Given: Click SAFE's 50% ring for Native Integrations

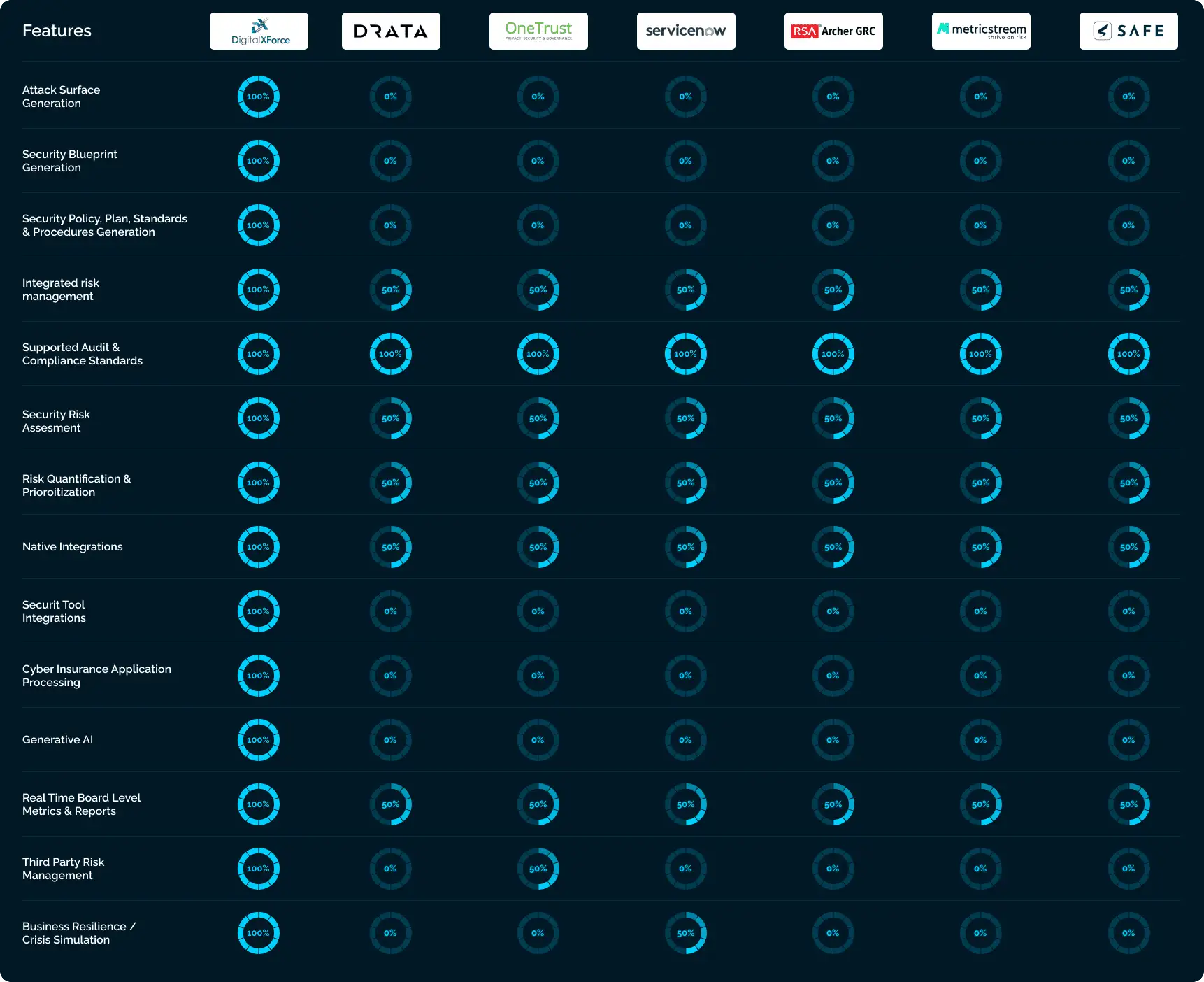Looking at the screenshot, I should coord(1128,547).
